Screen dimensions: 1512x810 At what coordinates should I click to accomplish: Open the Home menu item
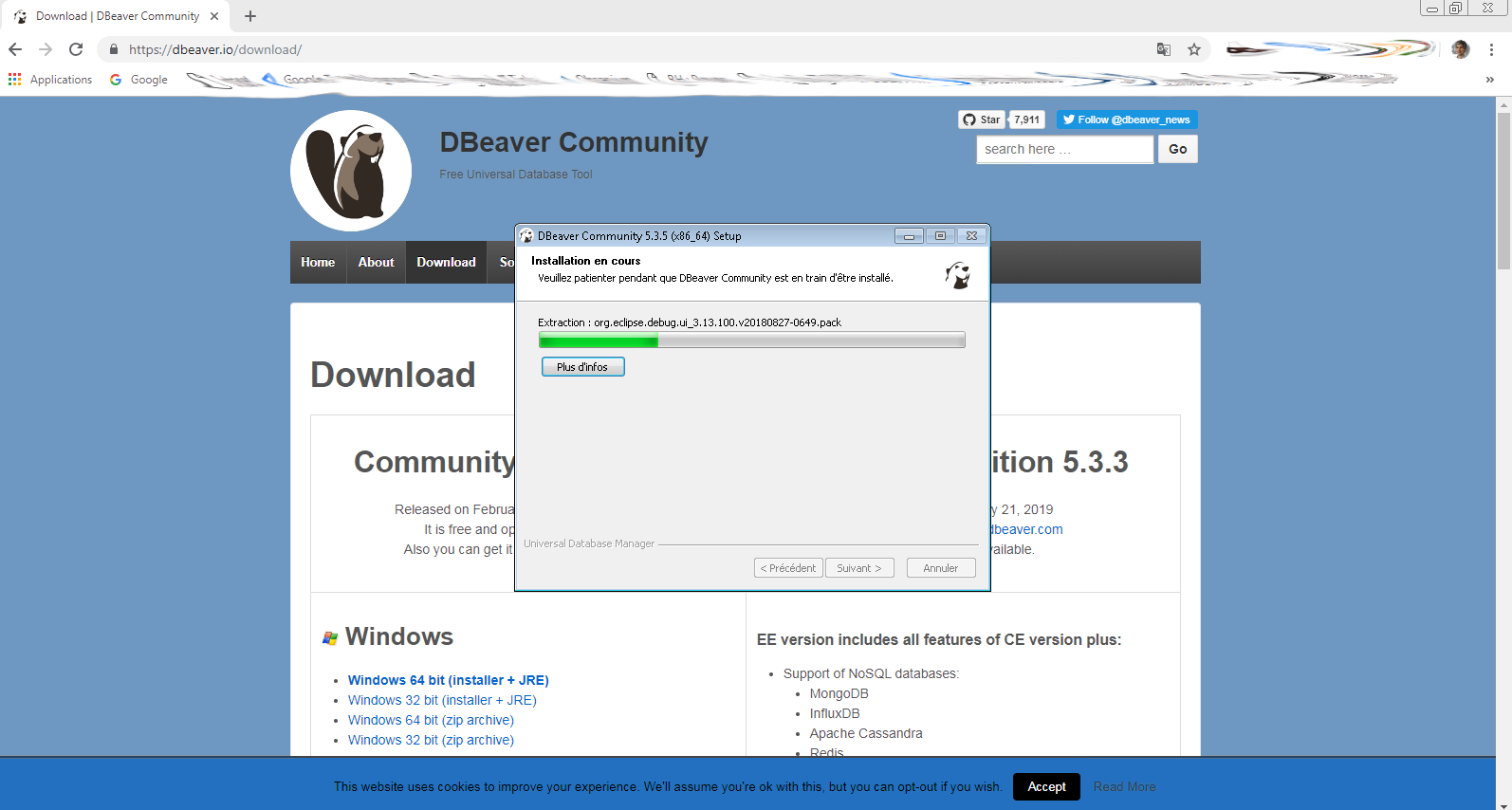(x=318, y=263)
